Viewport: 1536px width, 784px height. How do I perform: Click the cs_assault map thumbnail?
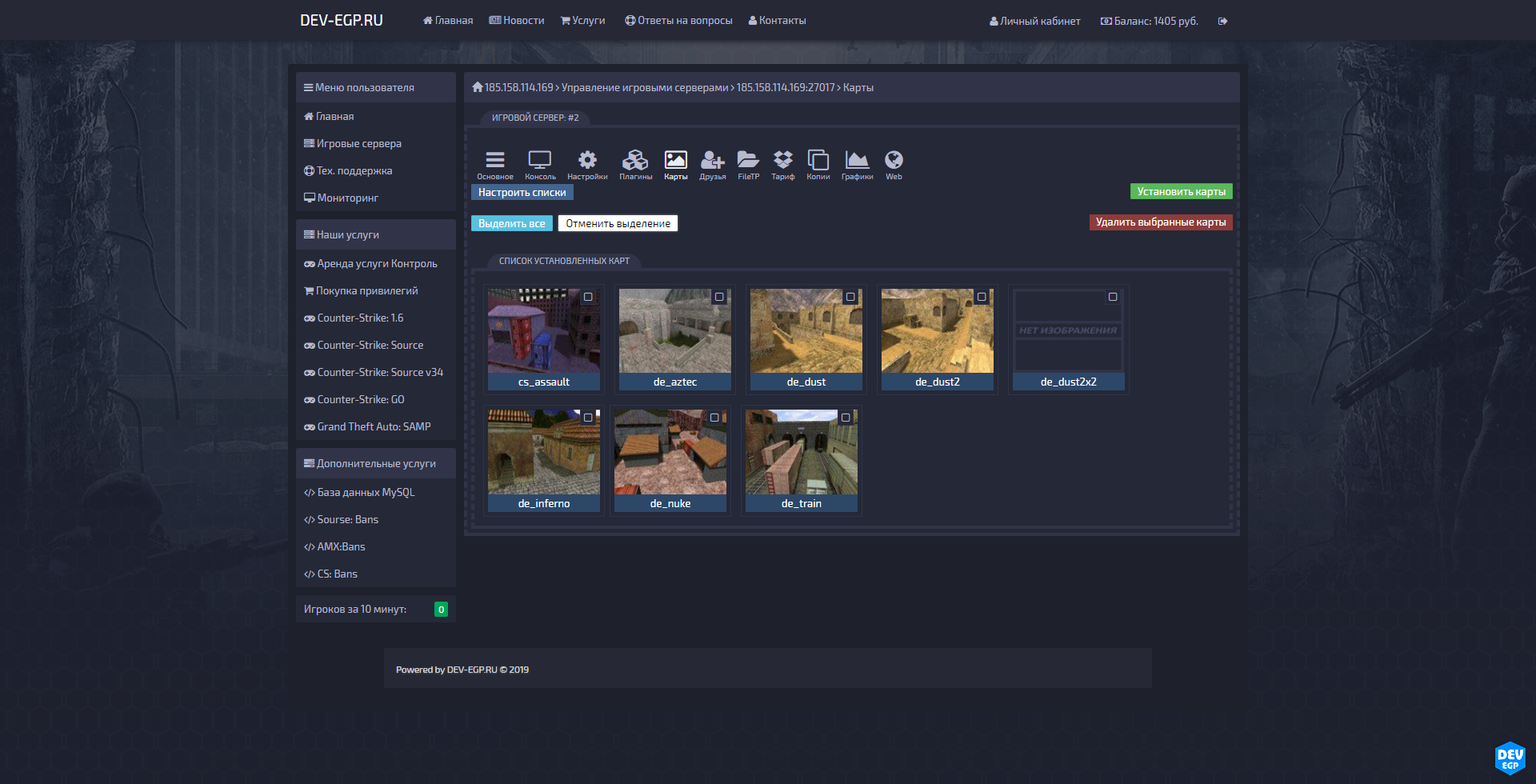[544, 330]
